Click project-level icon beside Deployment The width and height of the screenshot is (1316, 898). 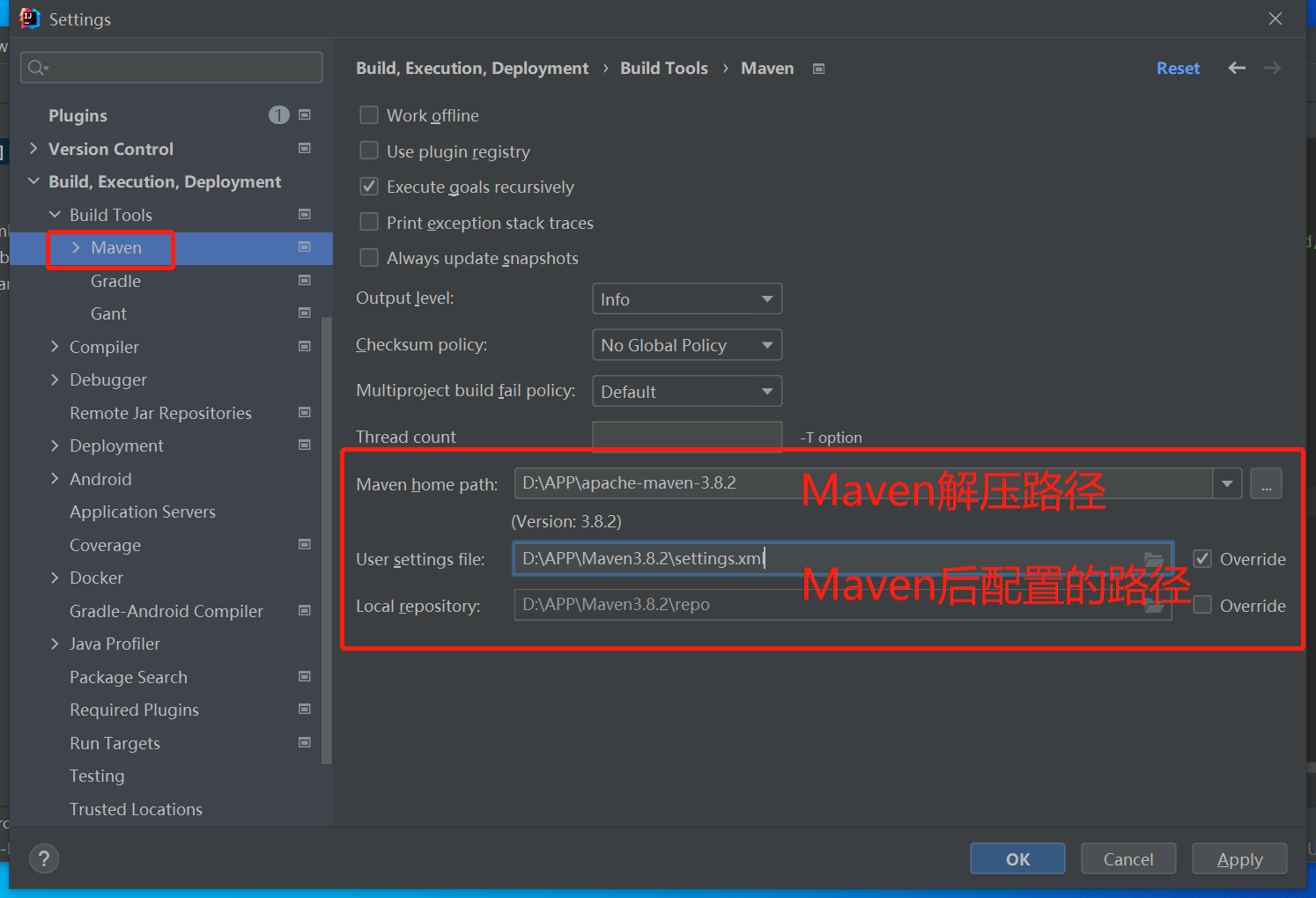tap(305, 445)
